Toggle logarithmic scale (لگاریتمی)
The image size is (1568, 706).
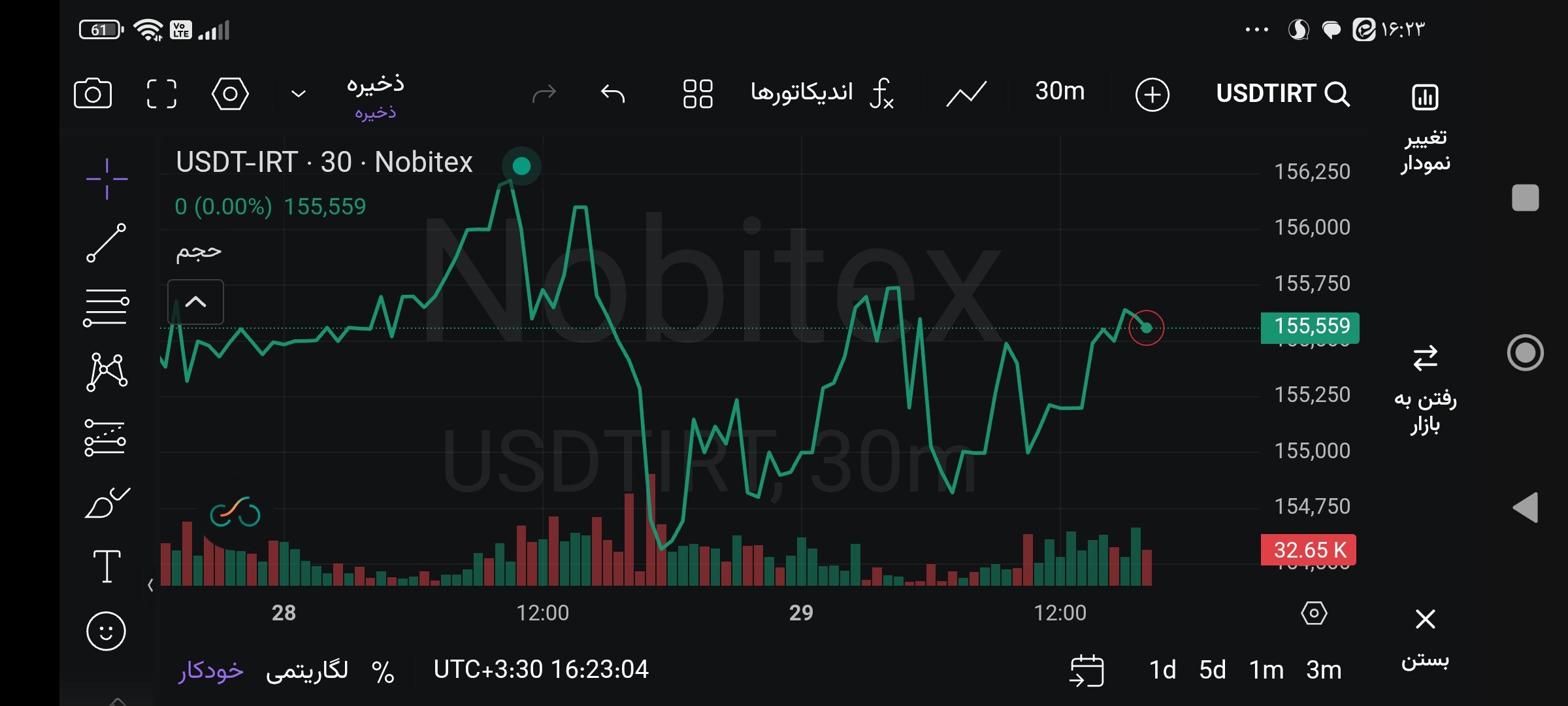click(x=307, y=670)
